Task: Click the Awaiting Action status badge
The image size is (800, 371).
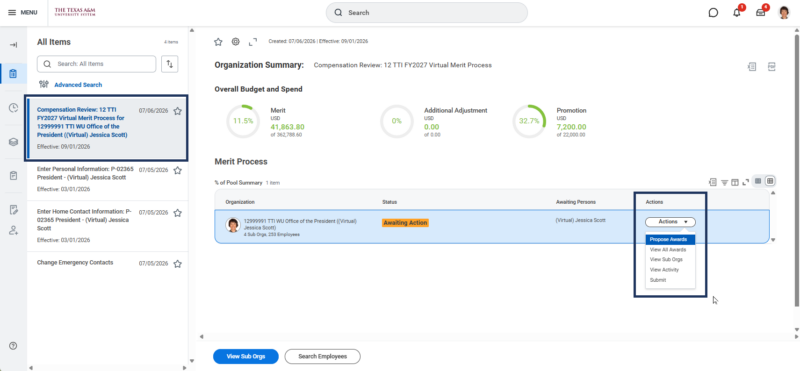Action: [x=405, y=222]
